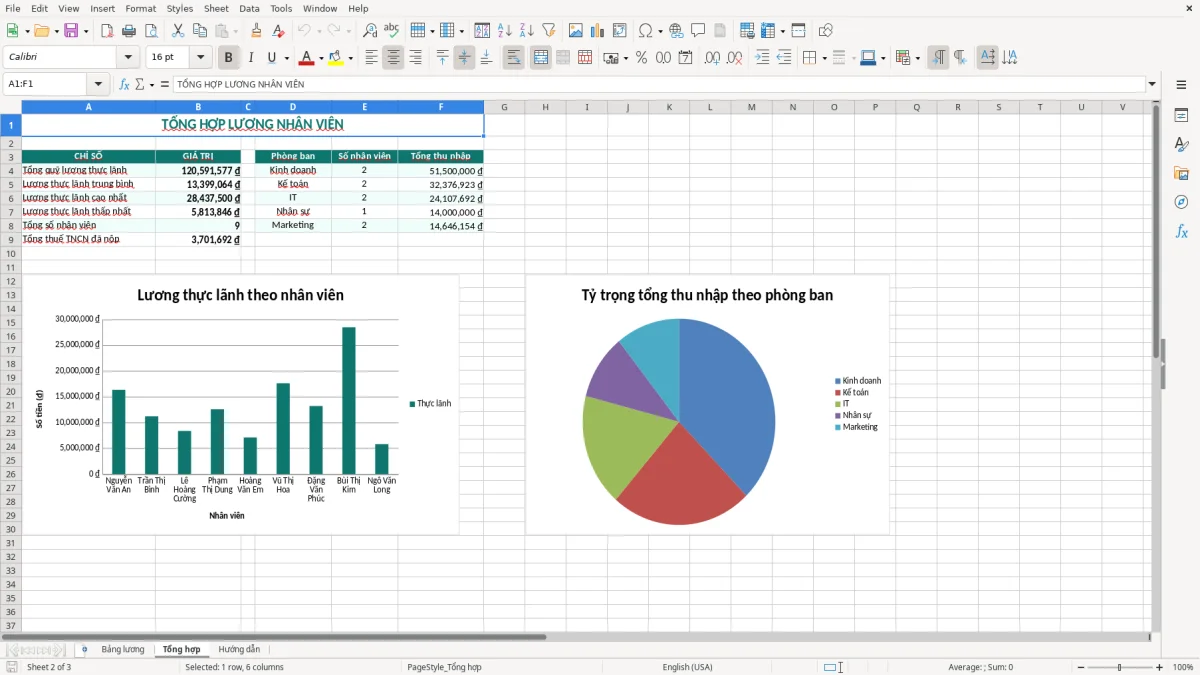The image size is (1200, 675).
Task: Insert a comment
Action: (x=698, y=31)
